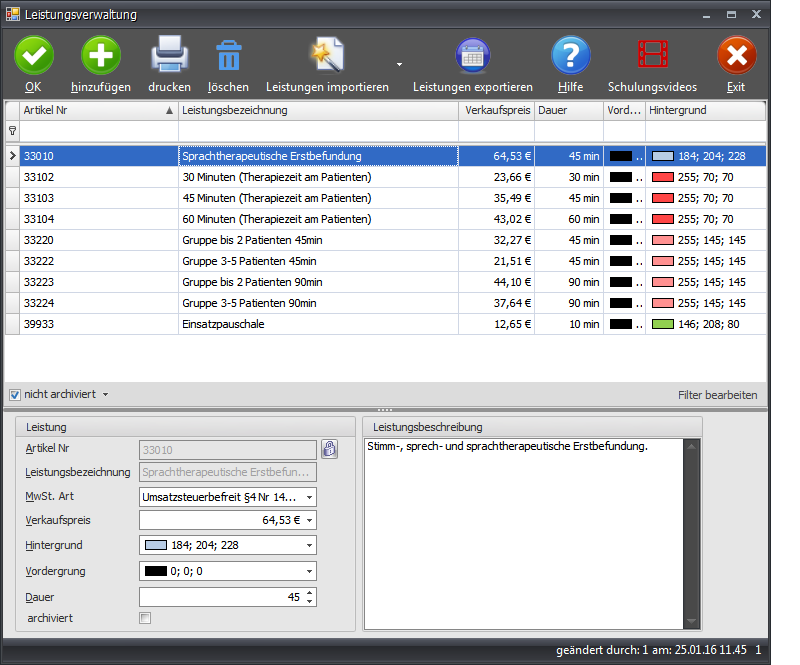This screenshot has height=665, width=800.
Task: Open the Hilfe question mark icon
Action: tap(570, 56)
